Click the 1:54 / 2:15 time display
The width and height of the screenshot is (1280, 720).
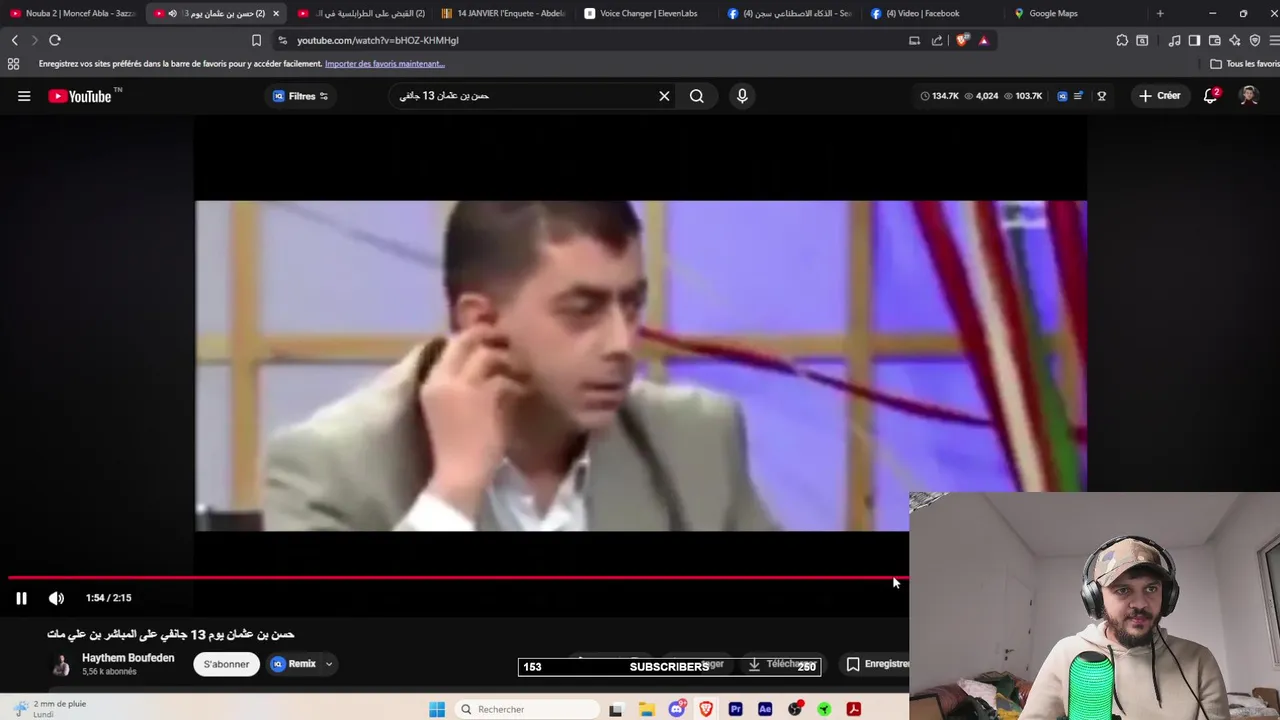click(x=108, y=598)
